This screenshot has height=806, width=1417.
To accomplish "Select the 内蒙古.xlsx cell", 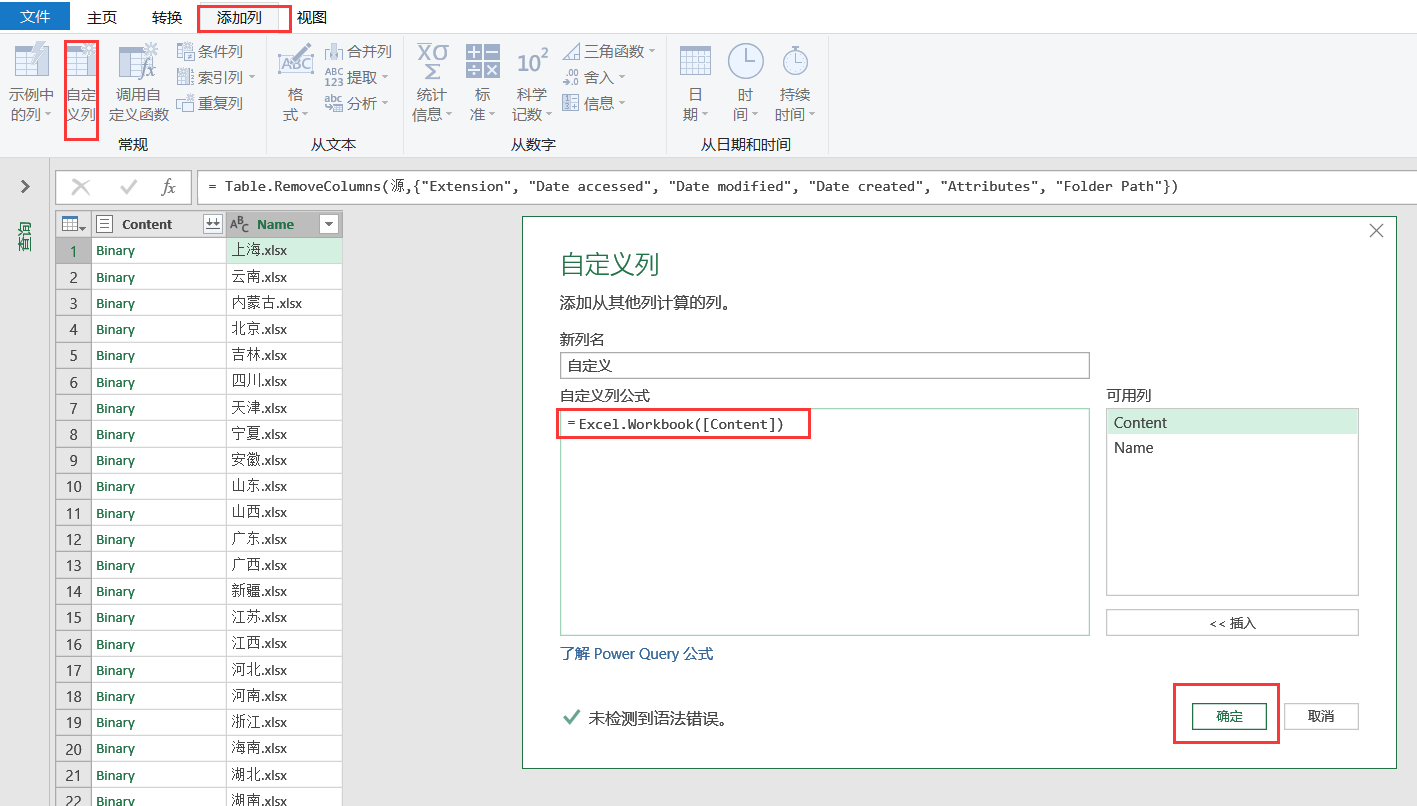I will (x=284, y=303).
